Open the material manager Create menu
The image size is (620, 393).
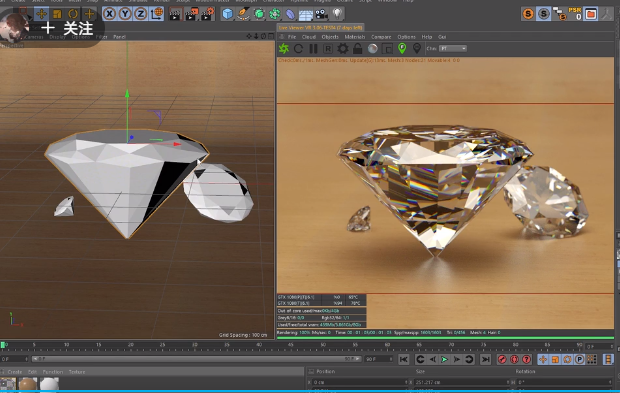pos(15,372)
